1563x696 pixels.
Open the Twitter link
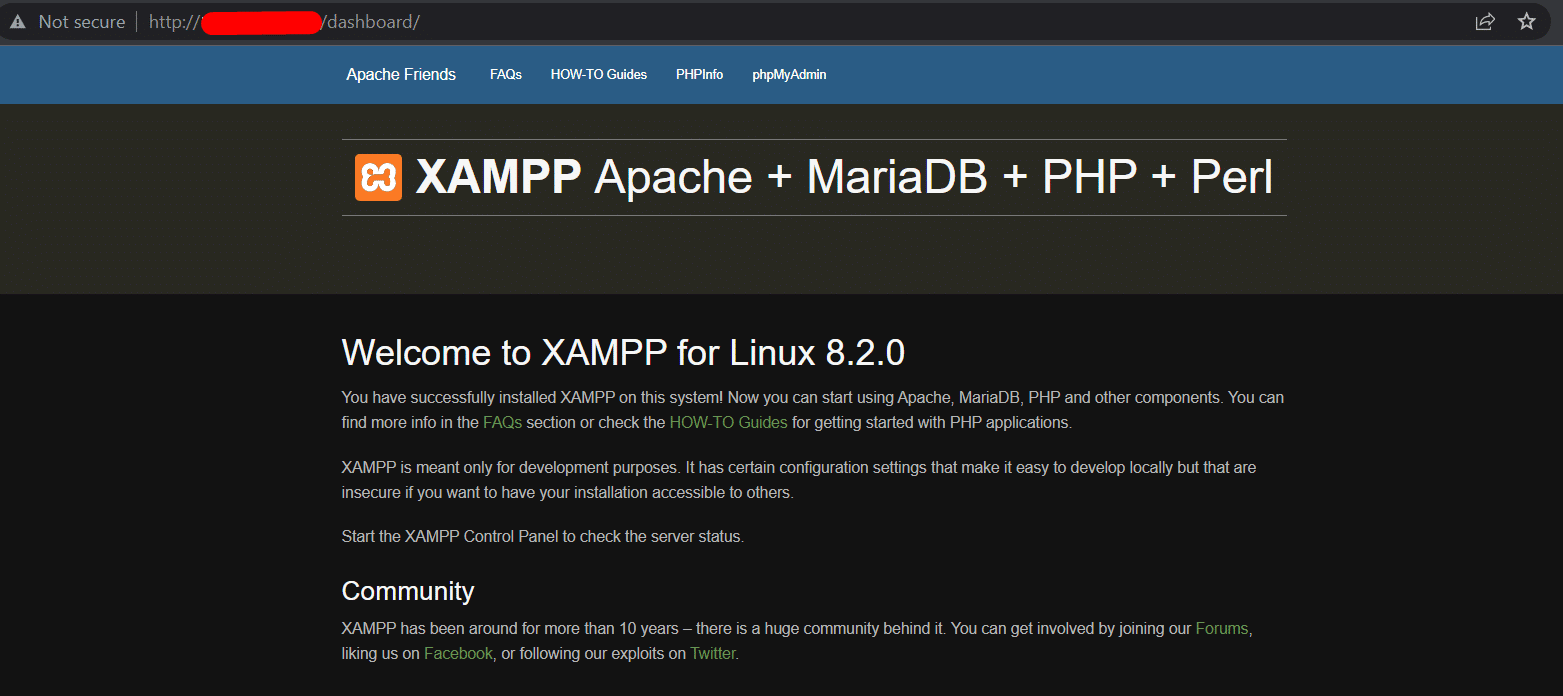pos(712,652)
